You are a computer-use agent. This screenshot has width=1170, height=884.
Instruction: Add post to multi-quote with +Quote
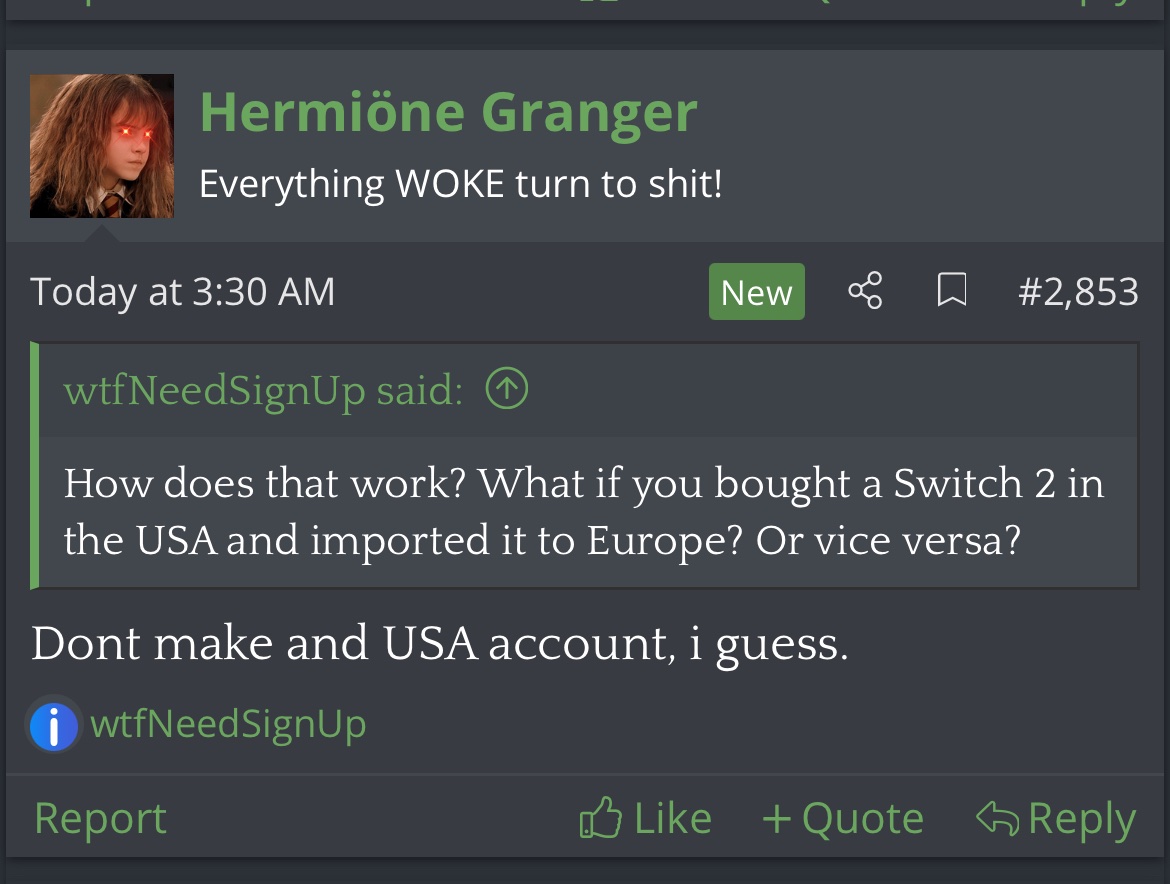843,818
